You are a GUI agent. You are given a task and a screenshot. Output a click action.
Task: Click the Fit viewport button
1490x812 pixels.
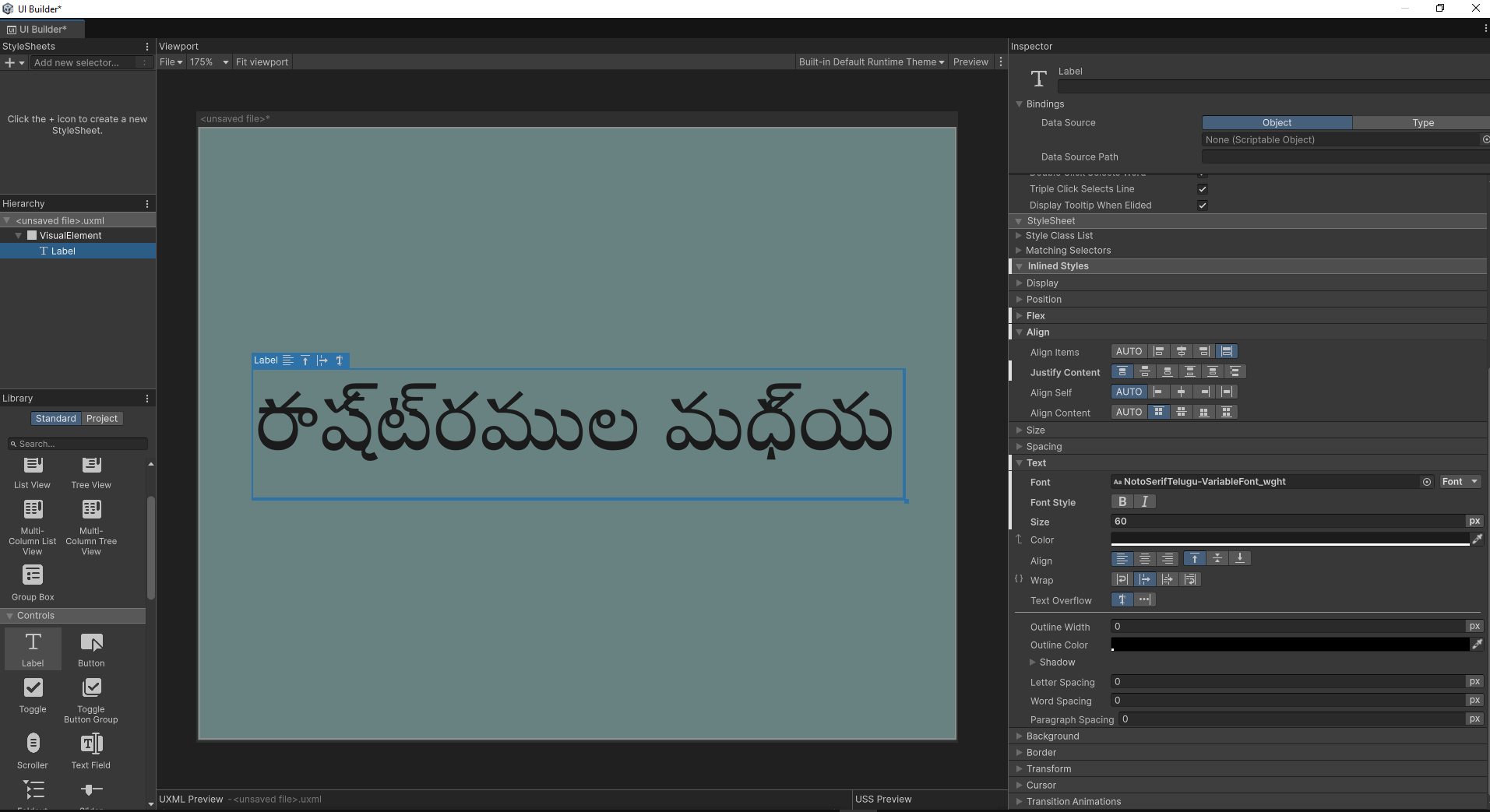[x=262, y=62]
